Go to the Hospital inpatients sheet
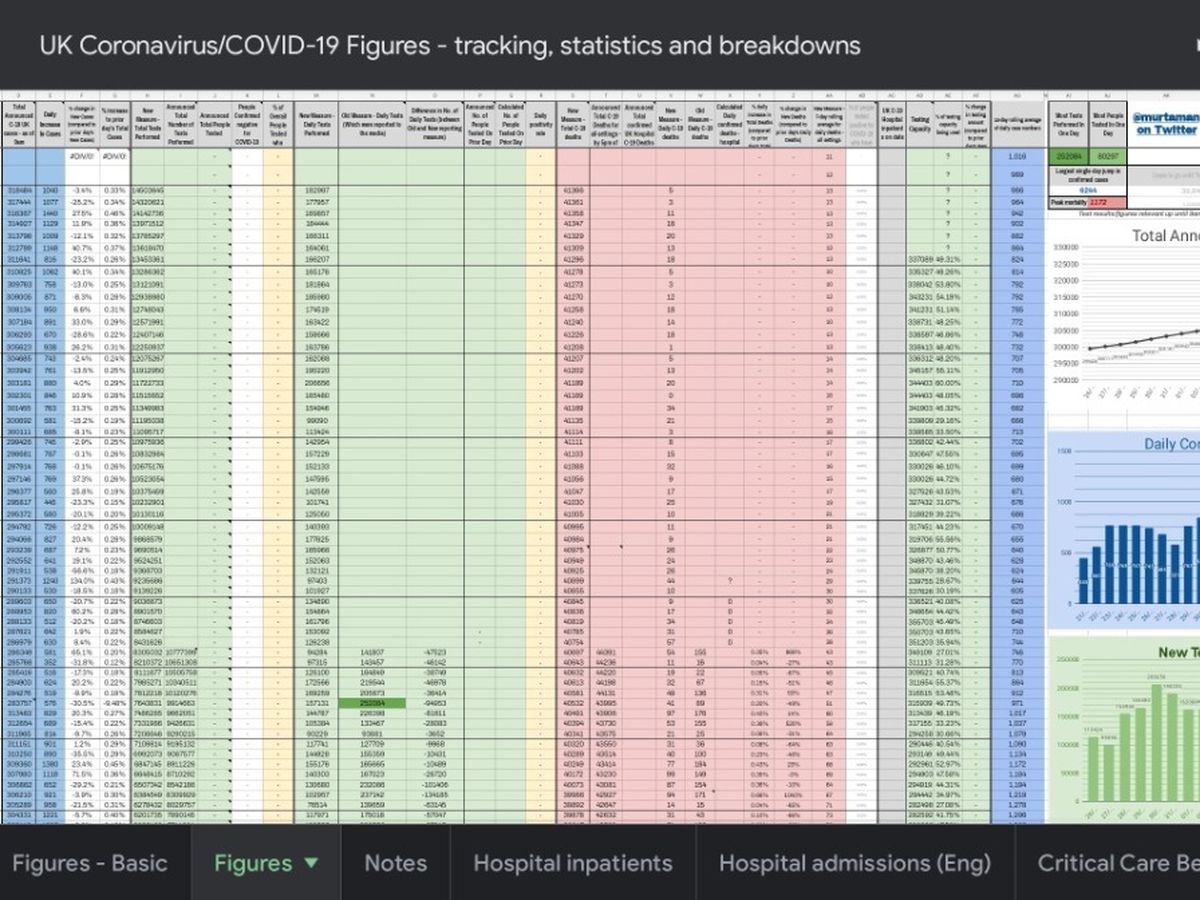The height and width of the screenshot is (900, 1200). point(573,863)
